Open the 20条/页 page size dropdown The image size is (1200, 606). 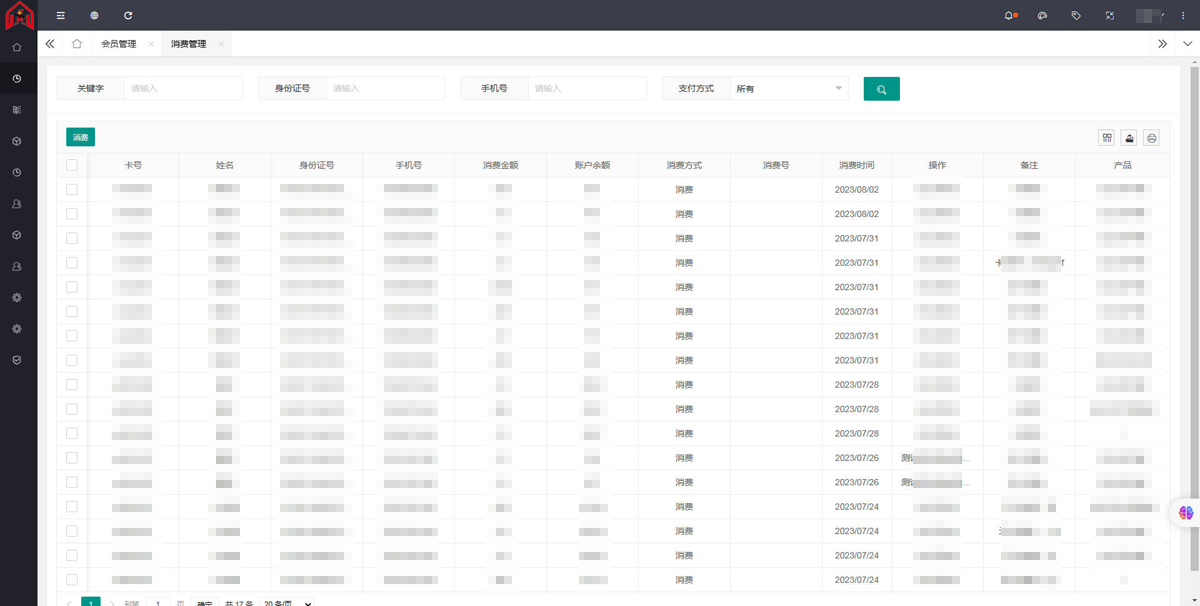pos(287,603)
